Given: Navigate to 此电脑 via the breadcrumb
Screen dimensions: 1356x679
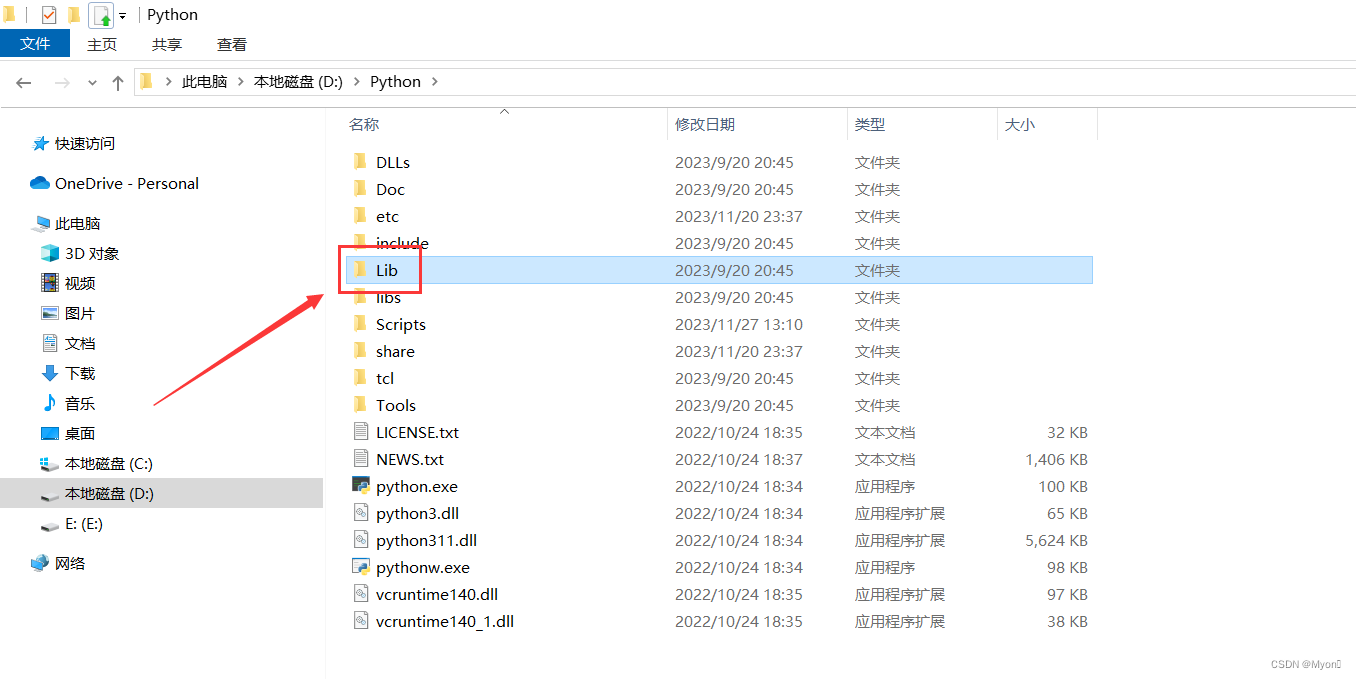Looking at the screenshot, I should [204, 82].
